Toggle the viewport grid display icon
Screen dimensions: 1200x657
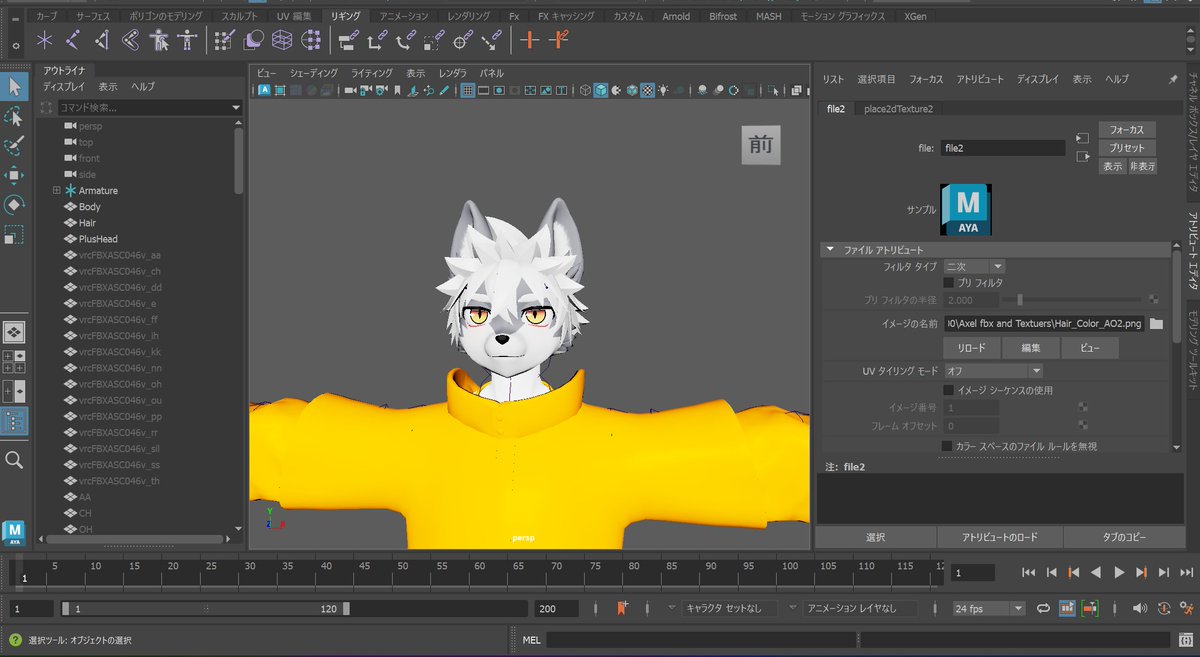[x=467, y=90]
